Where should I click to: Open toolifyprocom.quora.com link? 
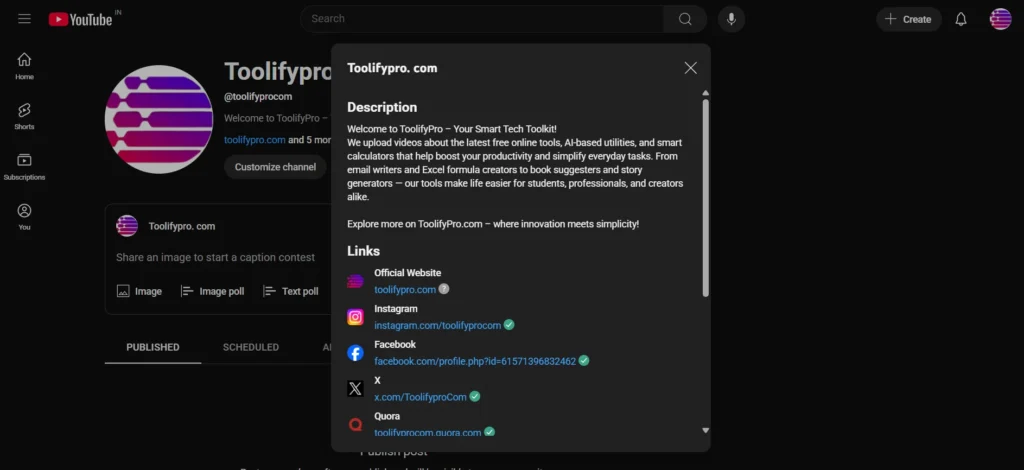(x=428, y=432)
